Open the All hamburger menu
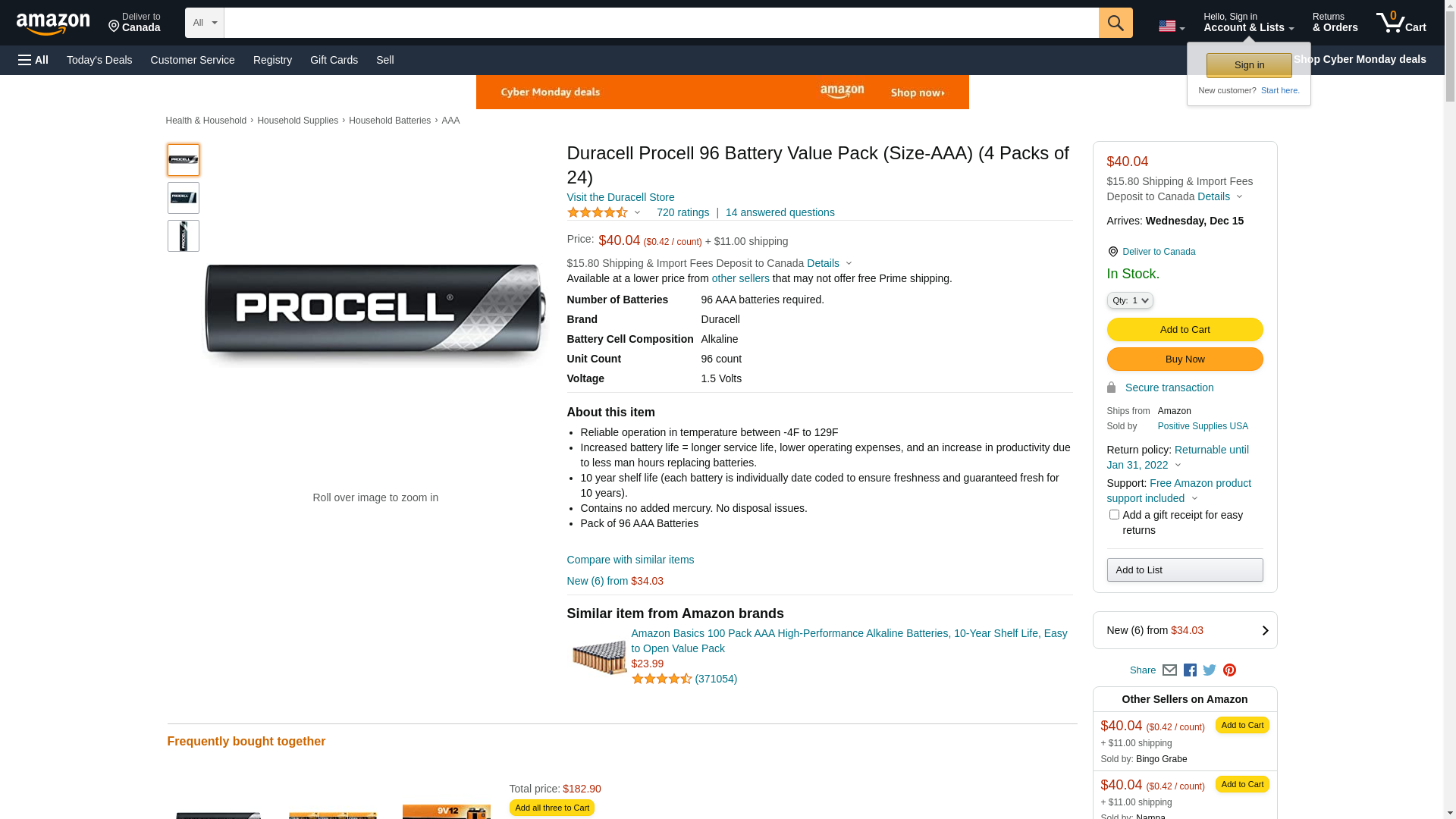The image size is (1456, 819). point(33,60)
